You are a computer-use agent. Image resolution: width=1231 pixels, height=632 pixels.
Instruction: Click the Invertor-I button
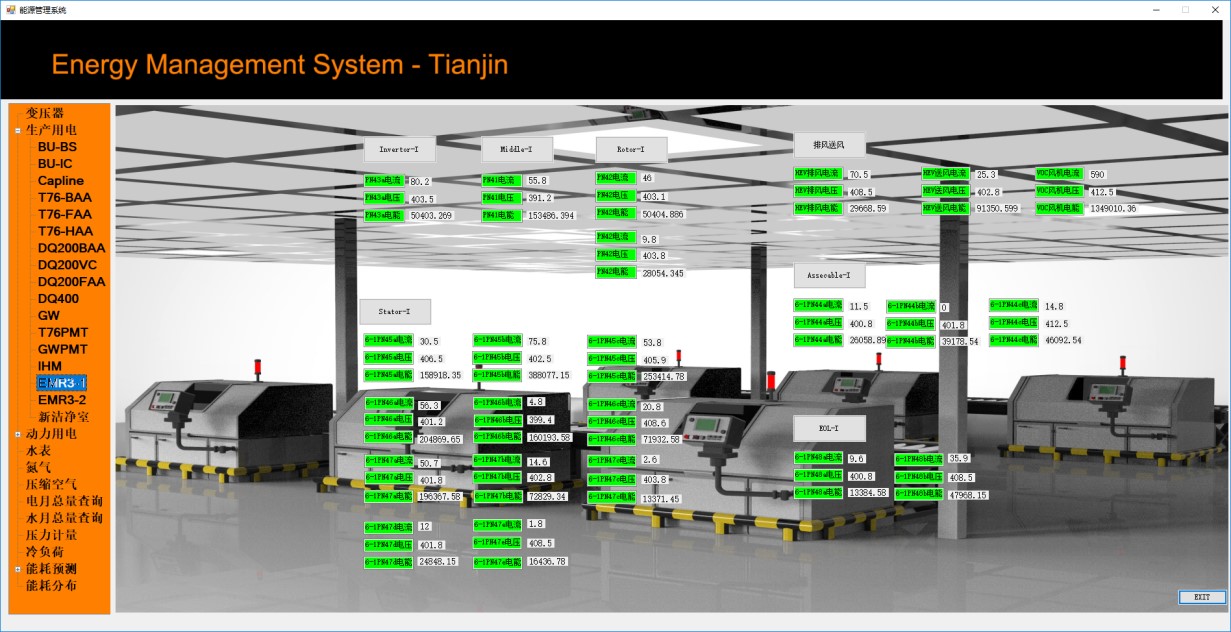[x=399, y=150]
